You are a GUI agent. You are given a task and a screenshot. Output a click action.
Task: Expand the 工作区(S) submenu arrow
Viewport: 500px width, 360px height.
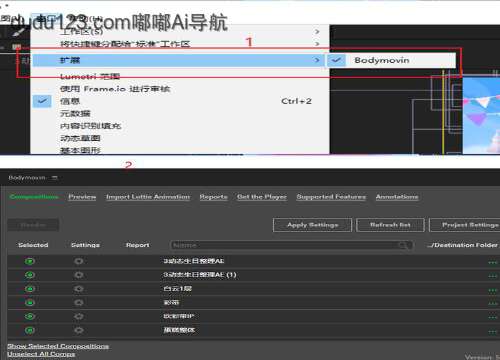[x=317, y=32]
